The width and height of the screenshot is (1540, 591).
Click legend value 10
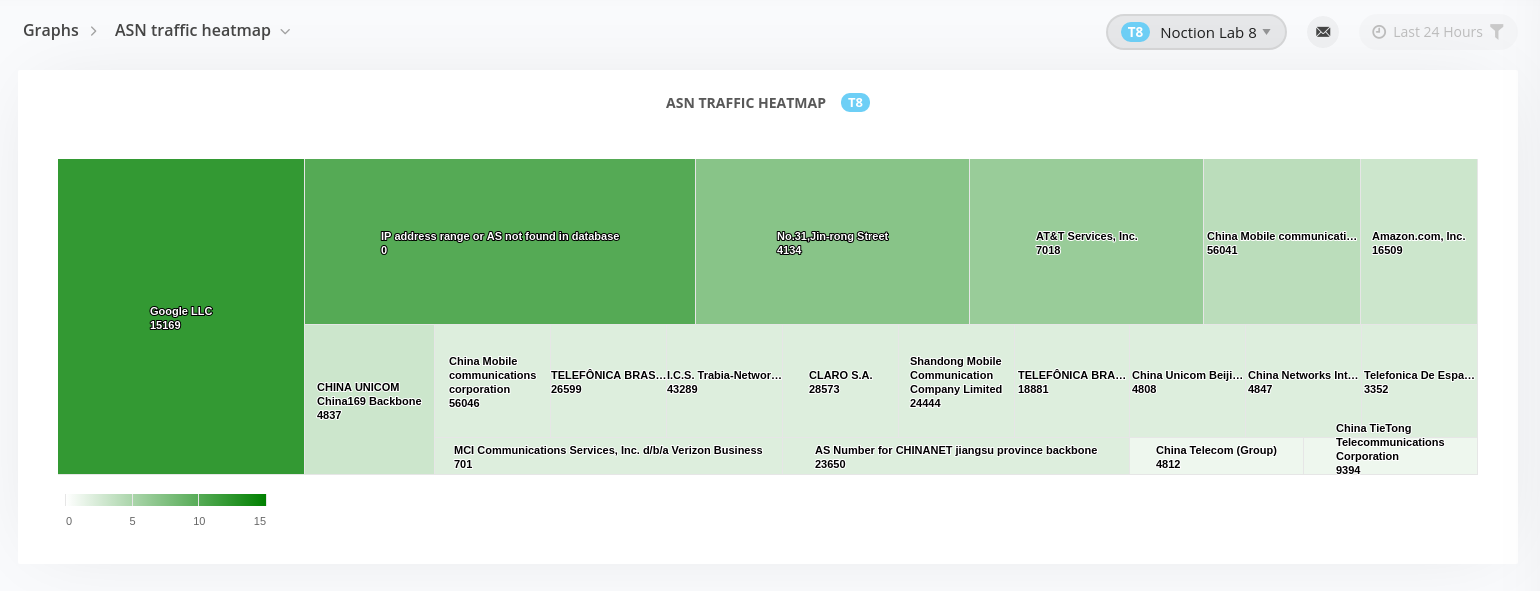199,521
